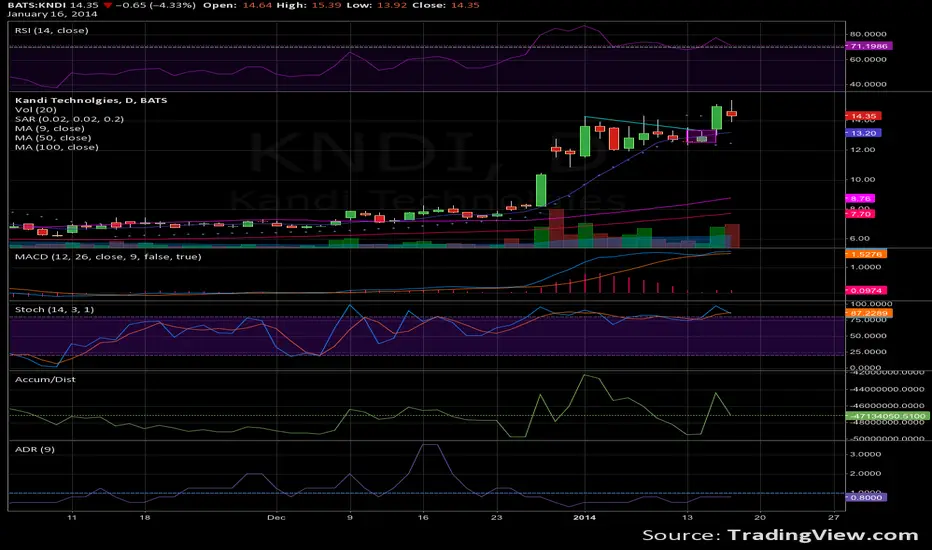Click the 12.00 price axis label
This screenshot has width=932, height=550.
[x=862, y=150]
